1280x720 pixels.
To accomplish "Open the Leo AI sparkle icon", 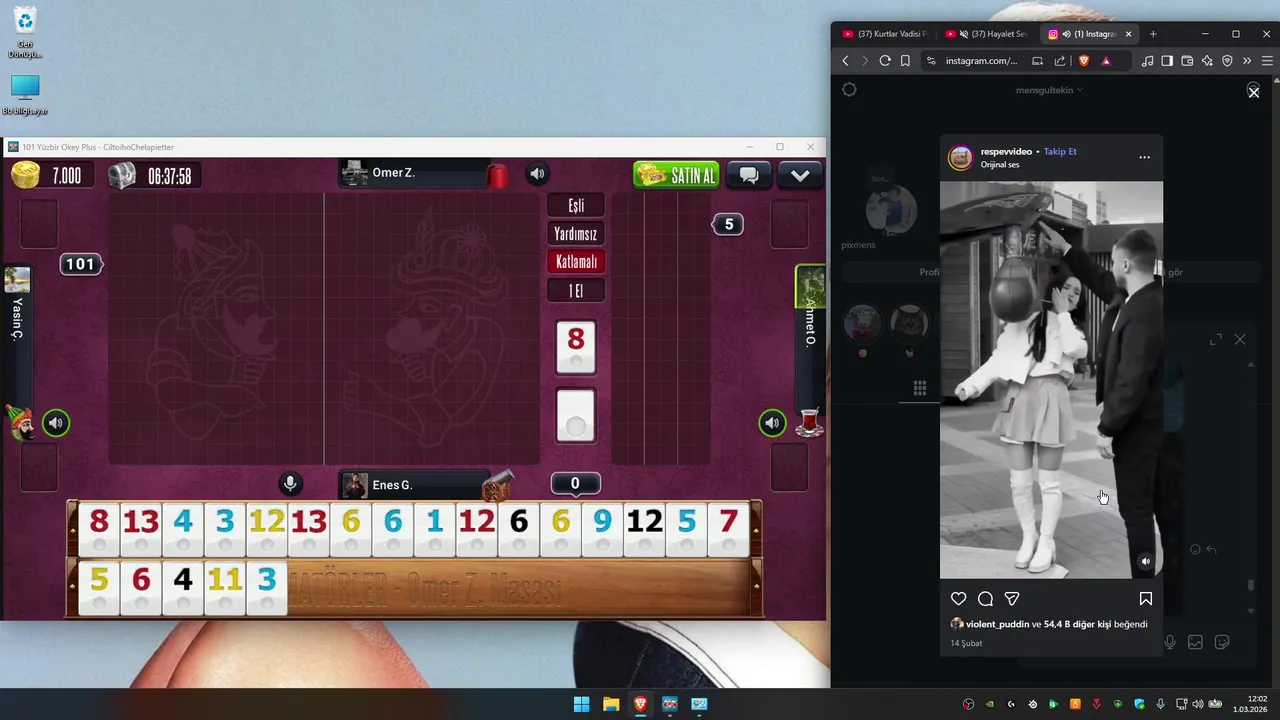I will tap(1207, 61).
